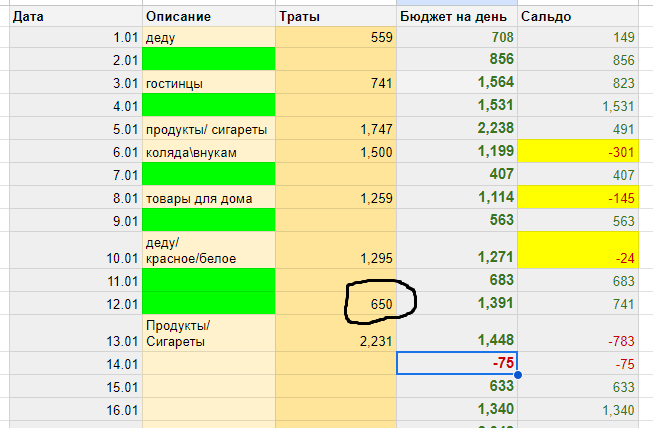Click the selected budget cell showing -75
The height and width of the screenshot is (428, 653).
457,363
